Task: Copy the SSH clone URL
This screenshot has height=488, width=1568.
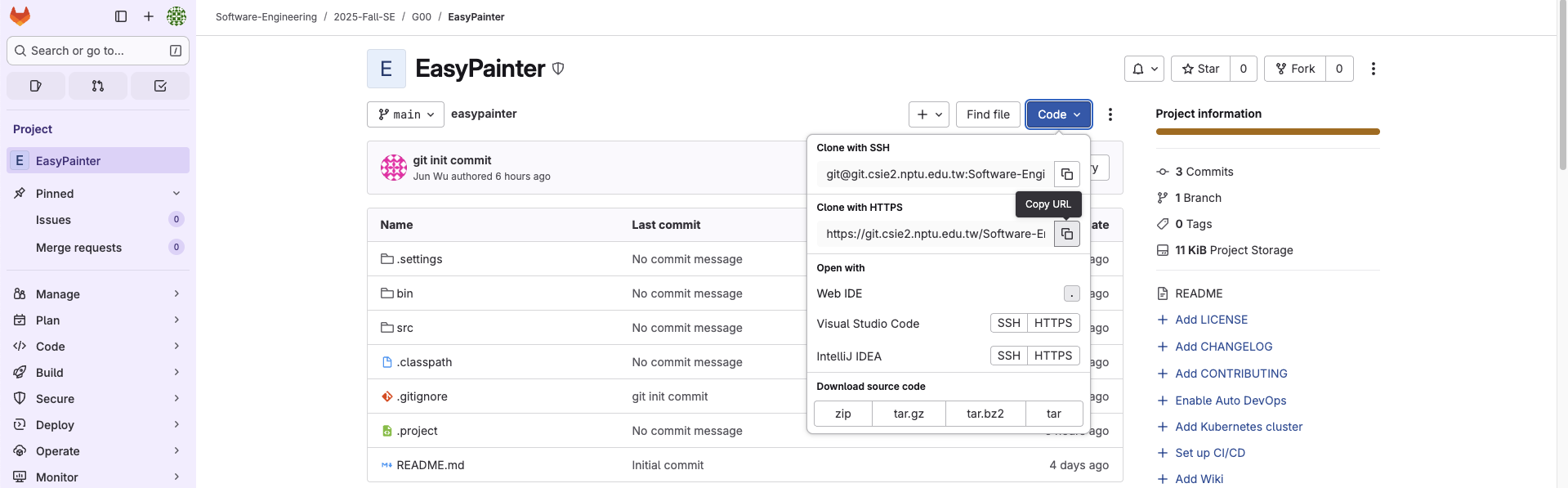Action: [1066, 174]
